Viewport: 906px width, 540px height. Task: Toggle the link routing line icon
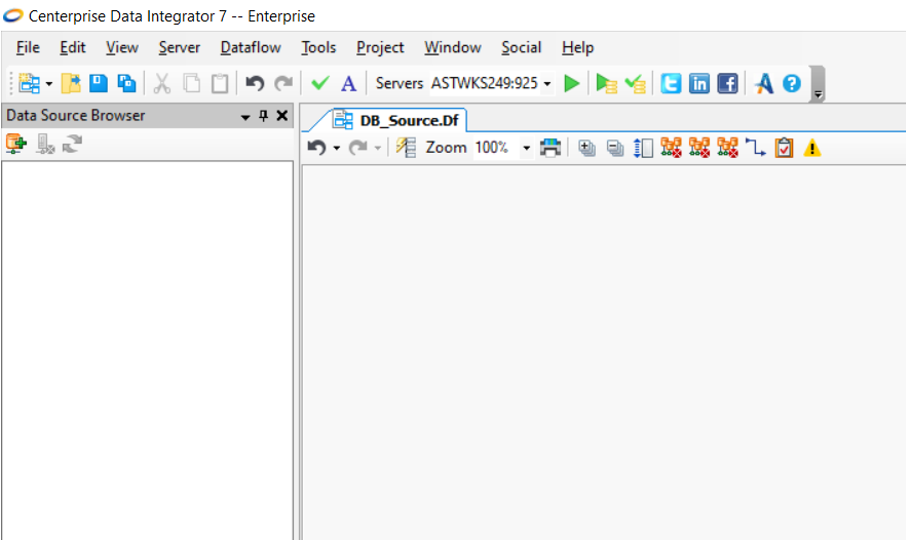(755, 148)
